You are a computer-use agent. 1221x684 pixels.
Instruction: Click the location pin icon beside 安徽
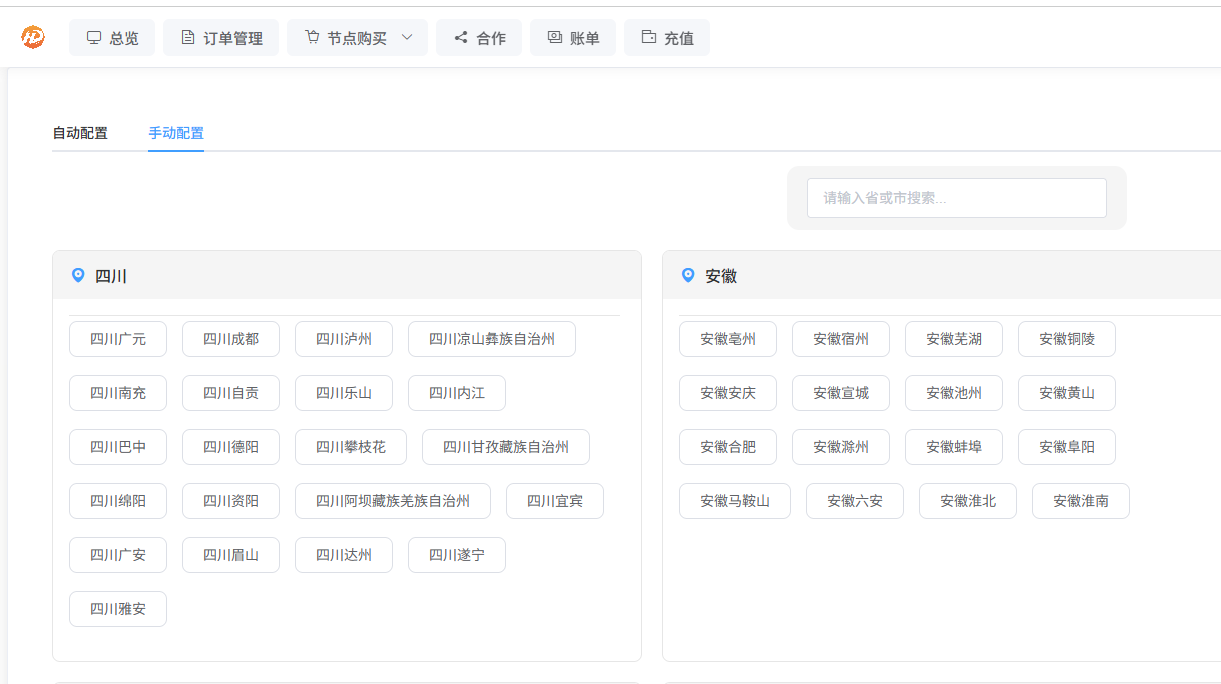tap(688, 275)
